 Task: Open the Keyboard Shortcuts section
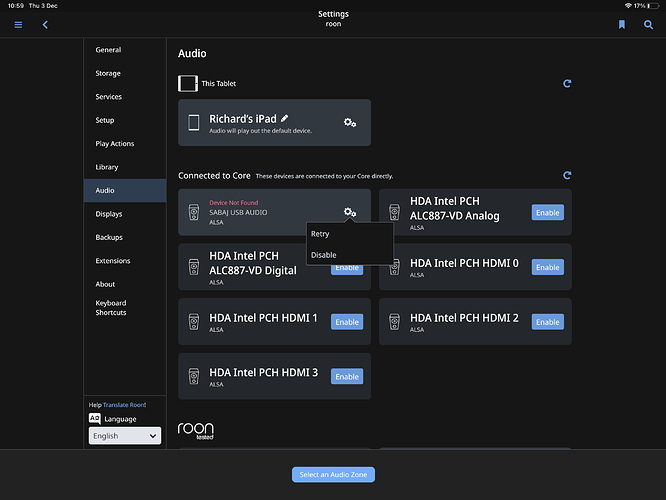[125, 308]
